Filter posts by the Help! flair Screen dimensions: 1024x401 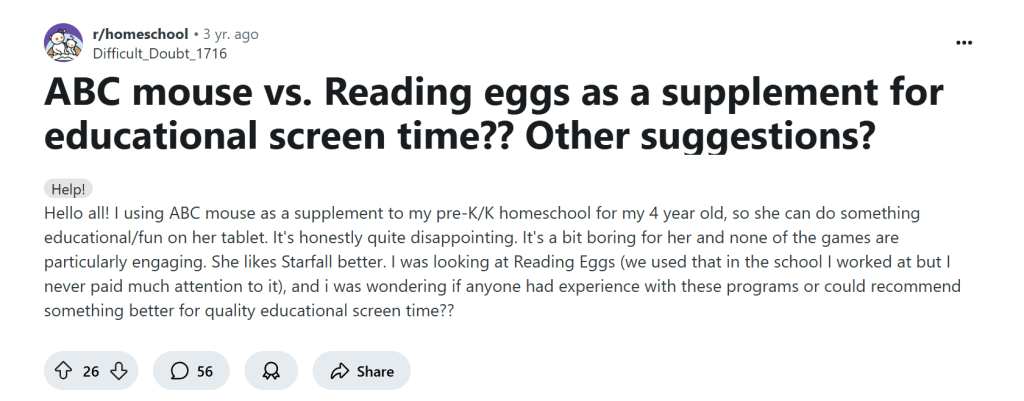pos(68,189)
